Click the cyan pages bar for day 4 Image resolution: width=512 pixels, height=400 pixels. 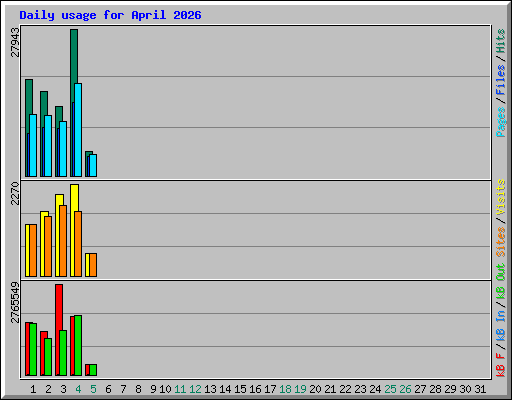pyautogui.click(x=78, y=130)
